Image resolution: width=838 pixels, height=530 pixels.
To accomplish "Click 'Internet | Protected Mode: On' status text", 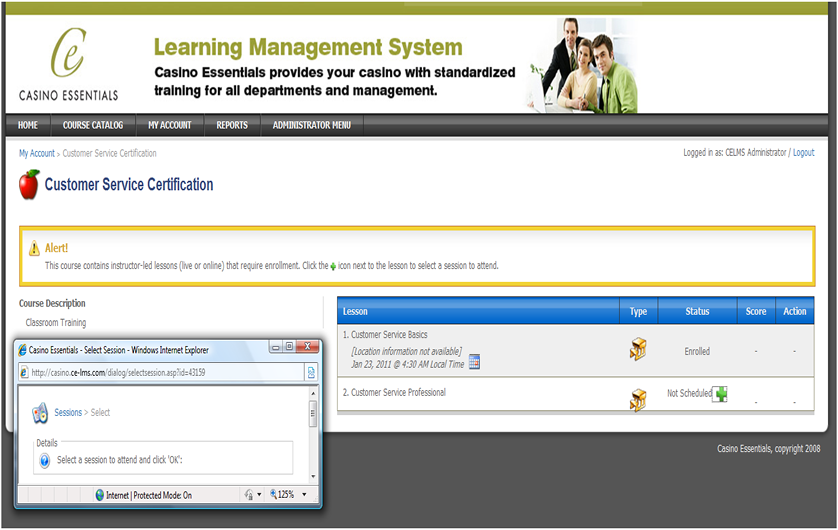I will point(149,495).
